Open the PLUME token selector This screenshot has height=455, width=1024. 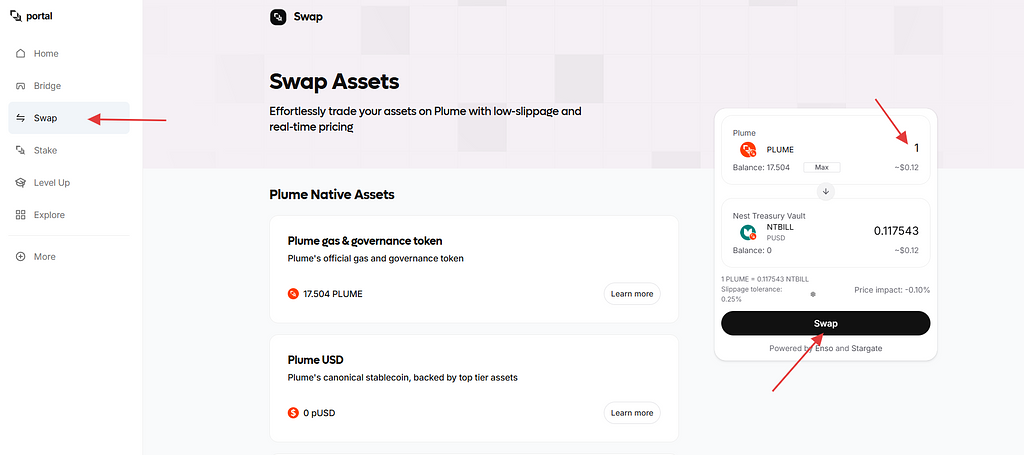click(x=768, y=149)
